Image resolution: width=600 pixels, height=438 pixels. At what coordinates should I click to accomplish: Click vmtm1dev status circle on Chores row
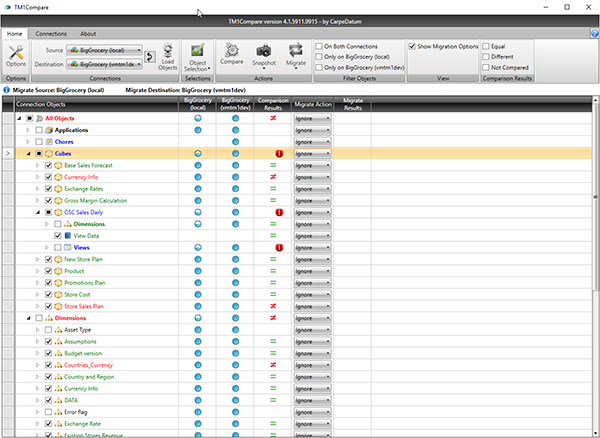point(235,142)
